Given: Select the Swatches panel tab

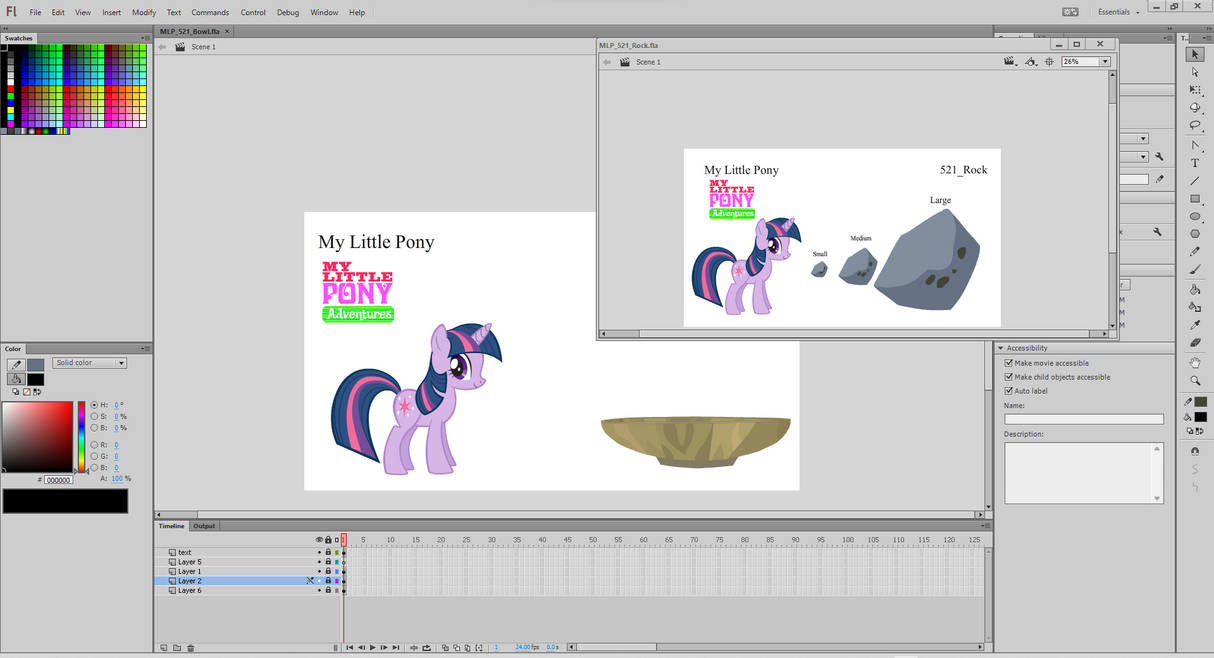Looking at the screenshot, I should [x=19, y=38].
